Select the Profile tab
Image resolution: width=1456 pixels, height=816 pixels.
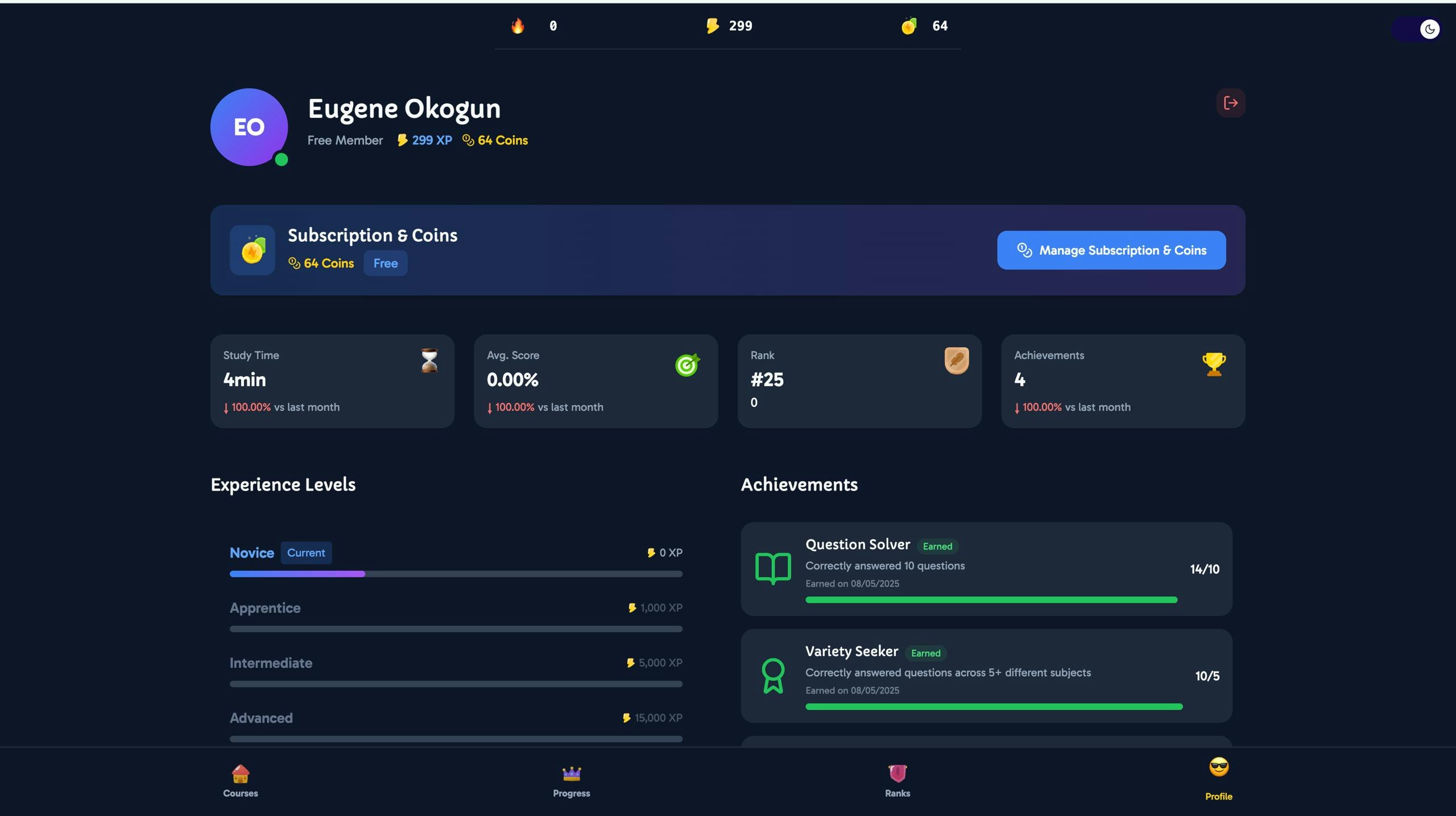(x=1218, y=778)
